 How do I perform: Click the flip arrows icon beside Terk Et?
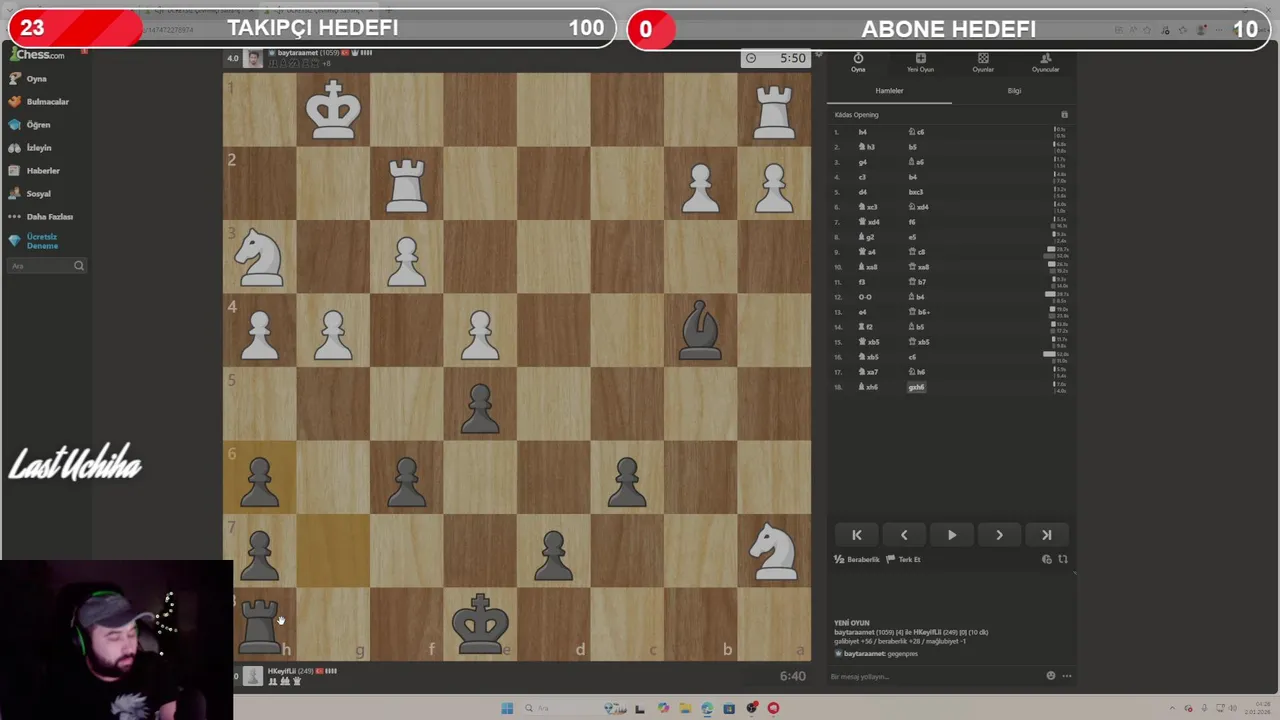pyautogui.click(x=1063, y=560)
